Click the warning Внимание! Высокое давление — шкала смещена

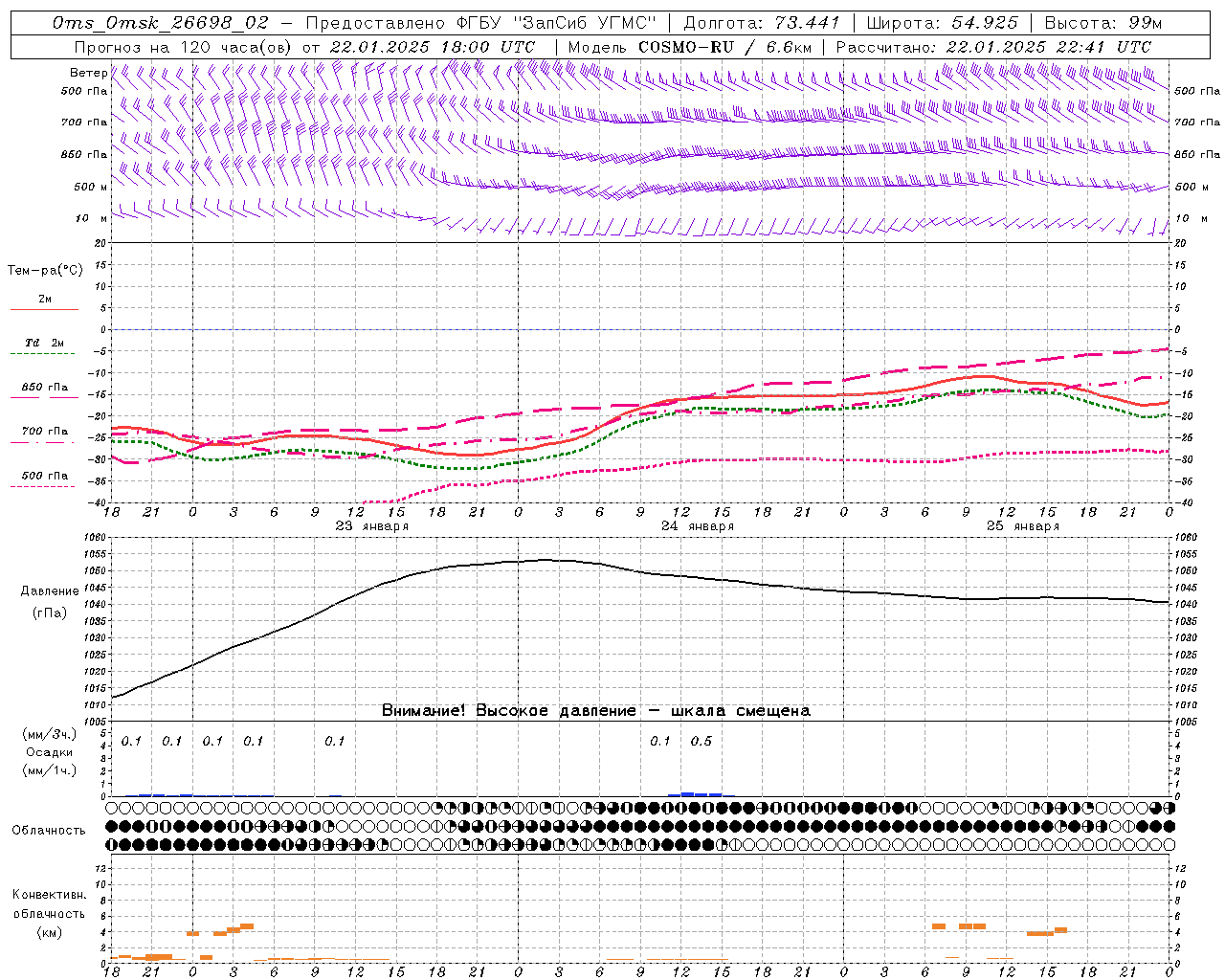pos(596,711)
